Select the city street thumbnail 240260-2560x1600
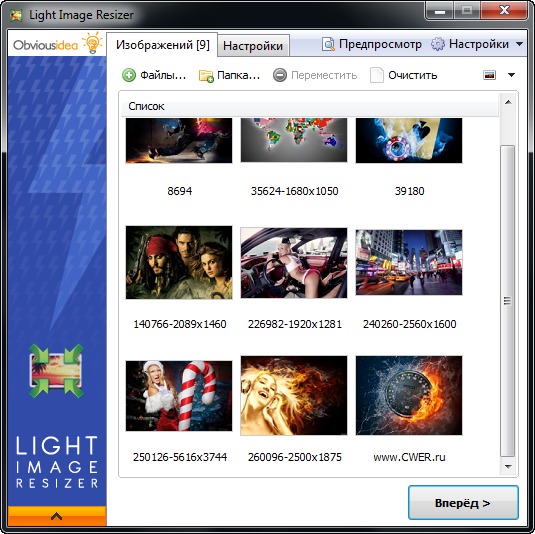This screenshot has width=535, height=534. (x=409, y=262)
